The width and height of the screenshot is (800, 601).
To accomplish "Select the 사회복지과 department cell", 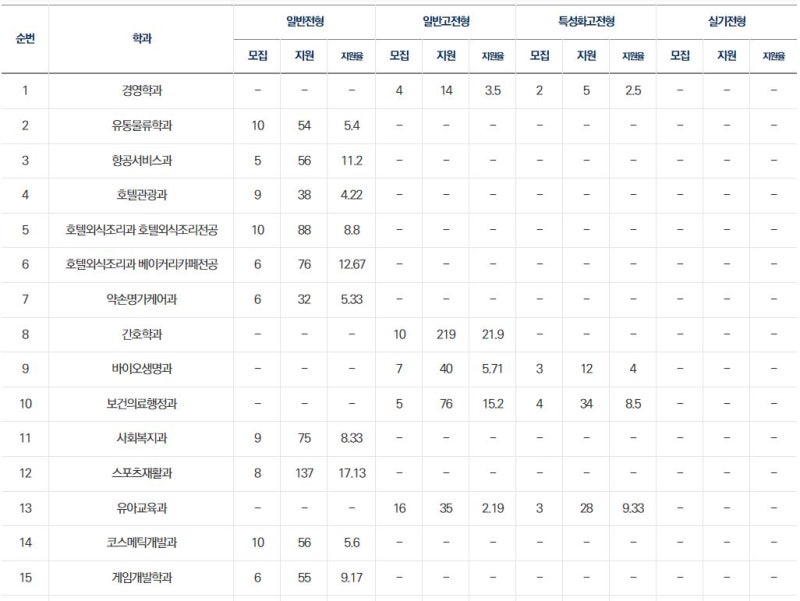I will click(141, 438).
